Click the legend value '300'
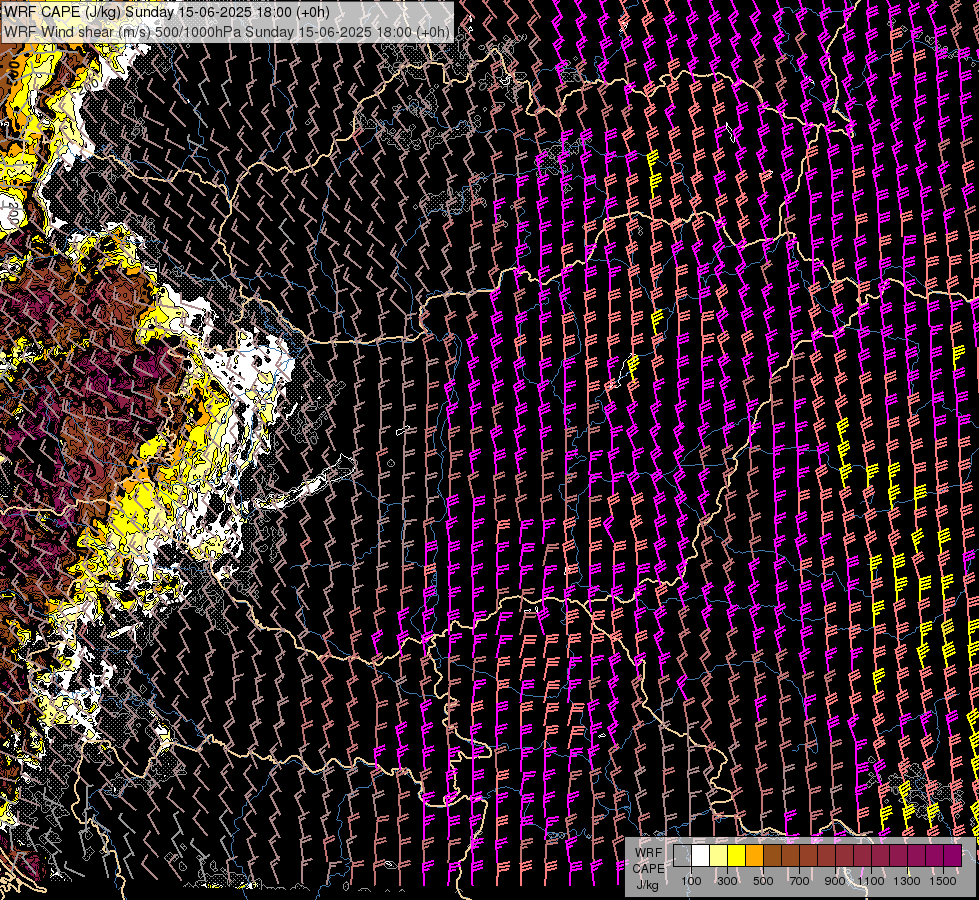 (x=727, y=881)
